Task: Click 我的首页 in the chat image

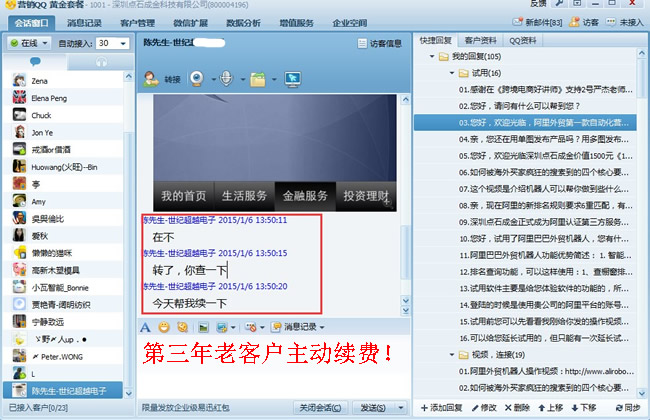Action: pyautogui.click(x=184, y=196)
